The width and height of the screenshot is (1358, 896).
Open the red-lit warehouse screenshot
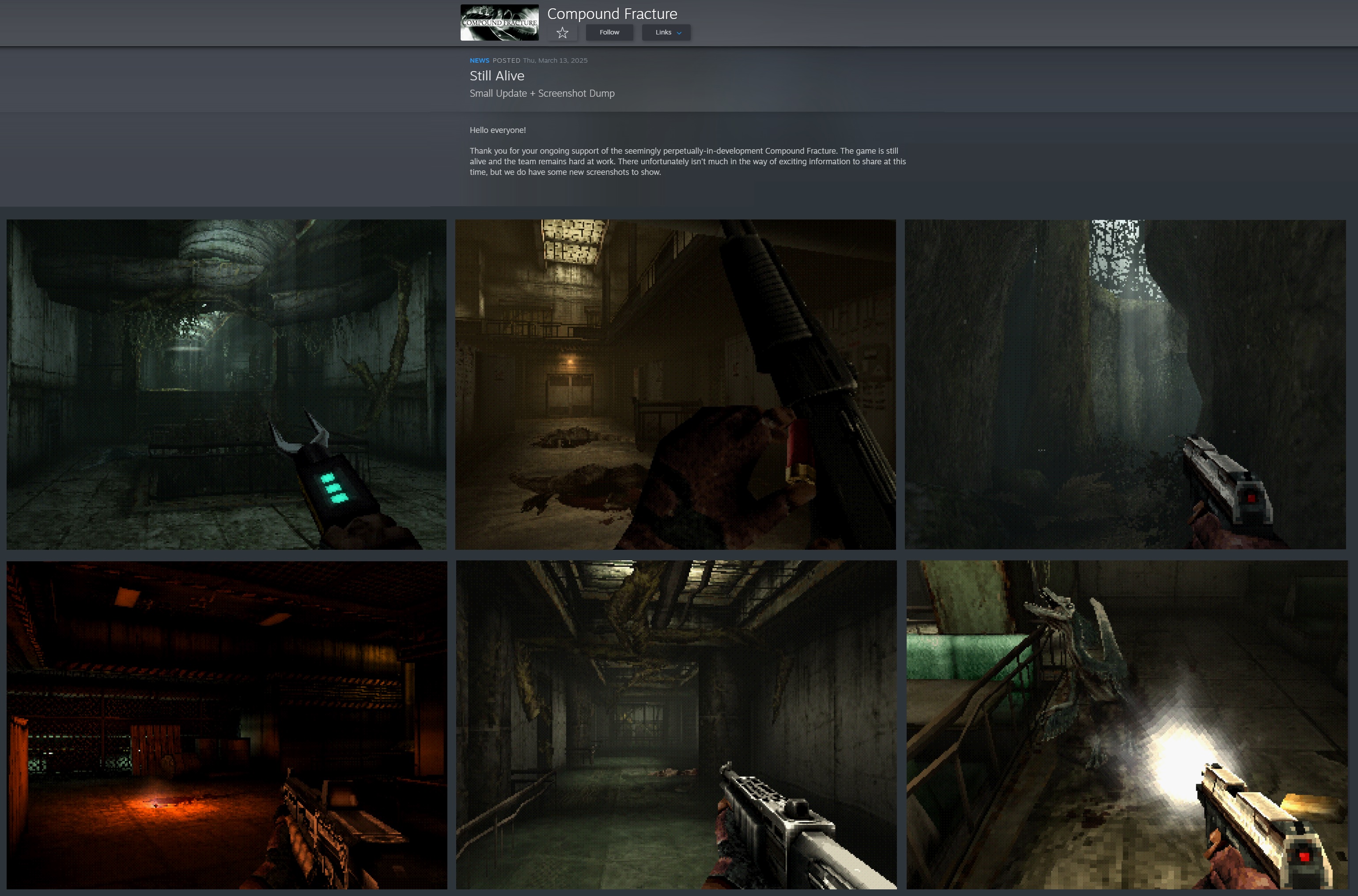point(226,725)
